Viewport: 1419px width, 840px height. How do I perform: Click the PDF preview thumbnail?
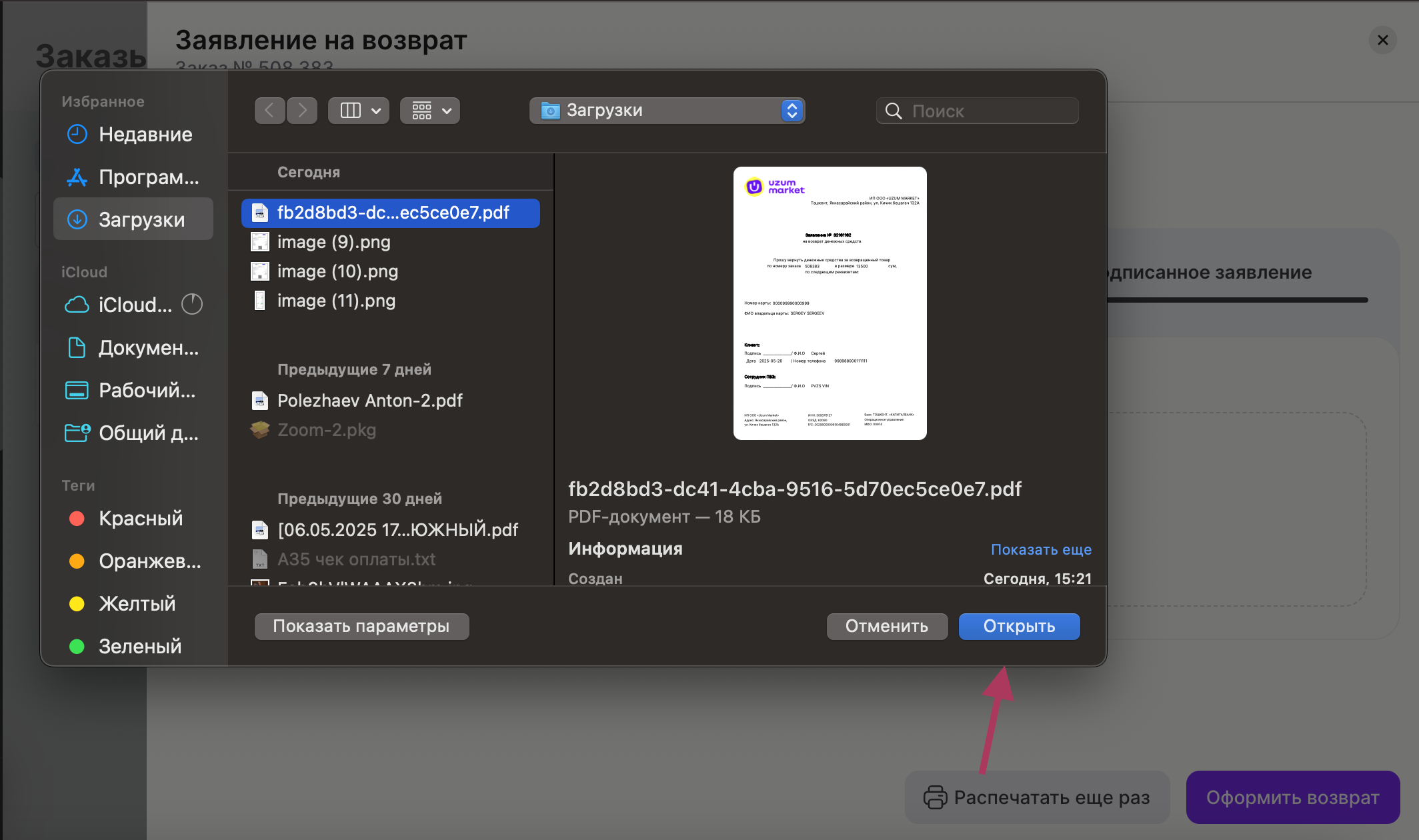pyautogui.click(x=830, y=303)
